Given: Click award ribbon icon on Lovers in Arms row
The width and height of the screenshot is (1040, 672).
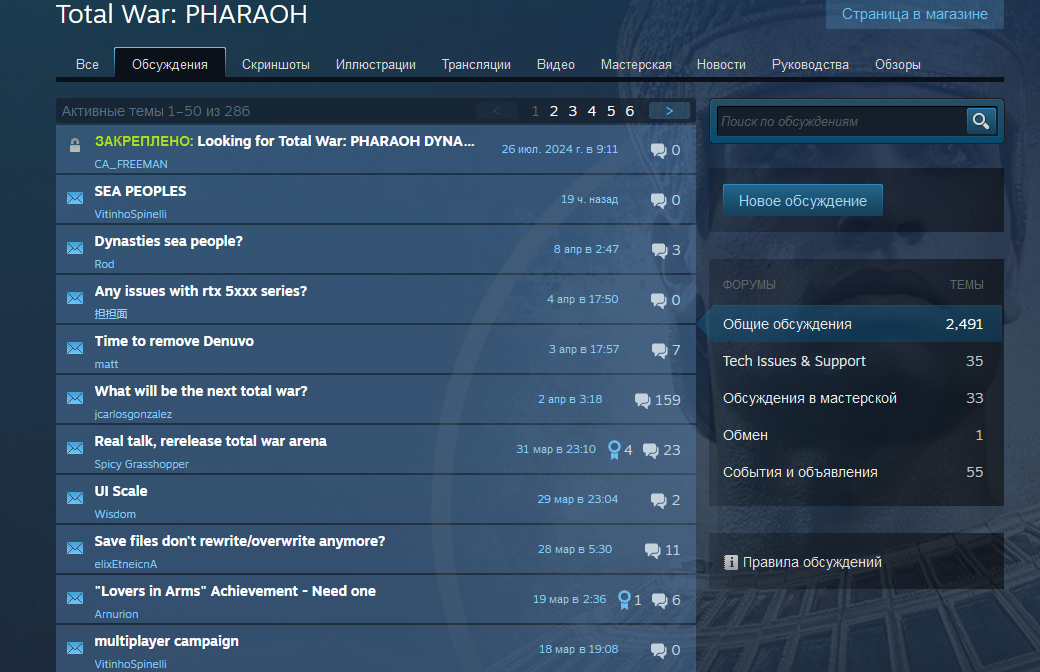Looking at the screenshot, I should point(624,600).
